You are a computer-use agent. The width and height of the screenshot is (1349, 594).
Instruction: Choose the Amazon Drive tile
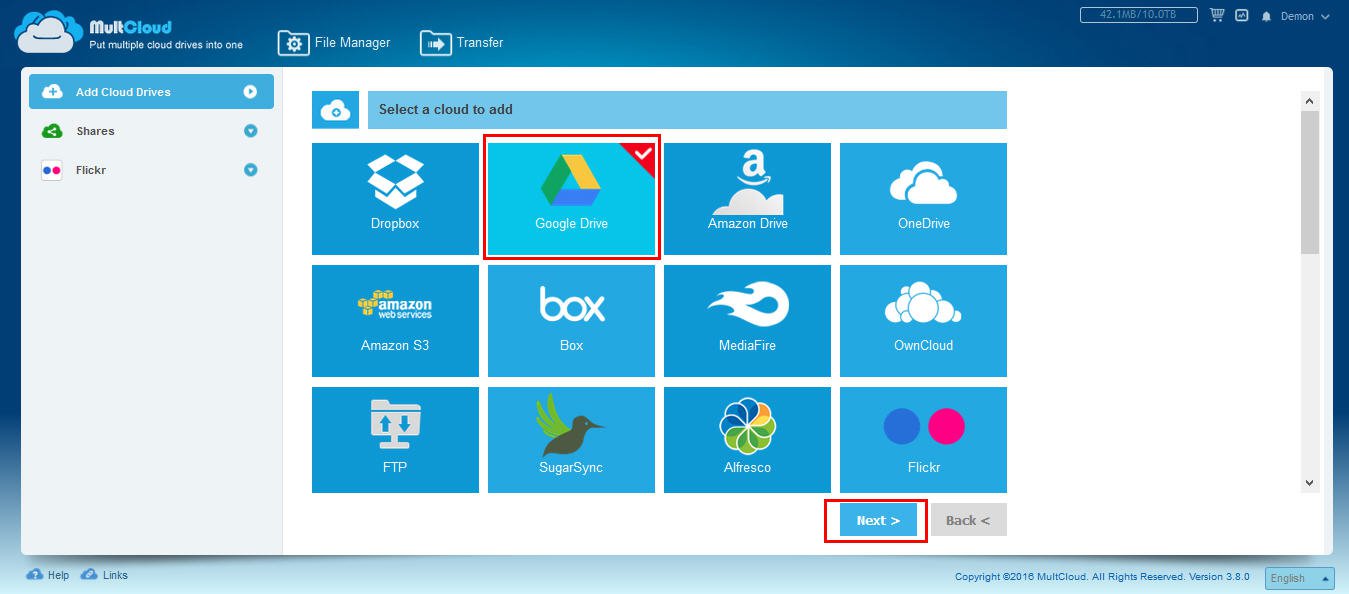coord(747,199)
